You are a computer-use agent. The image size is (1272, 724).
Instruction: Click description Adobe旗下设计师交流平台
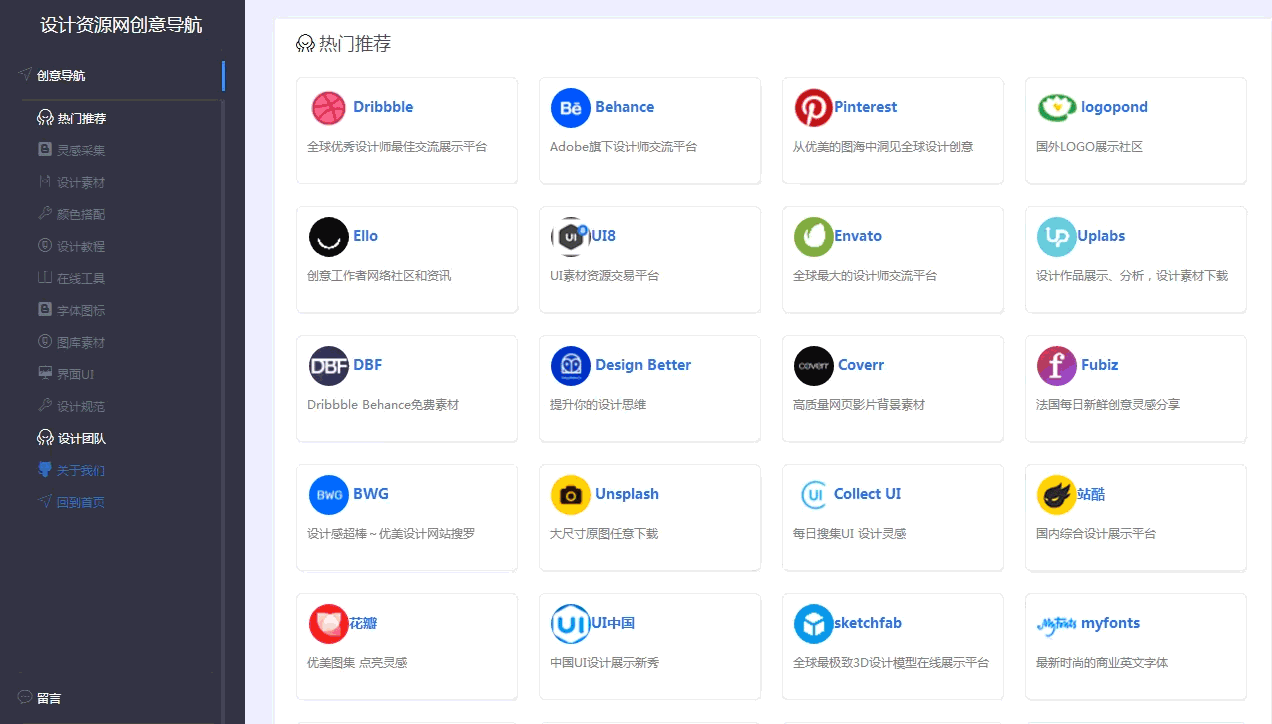pyautogui.click(x=623, y=147)
